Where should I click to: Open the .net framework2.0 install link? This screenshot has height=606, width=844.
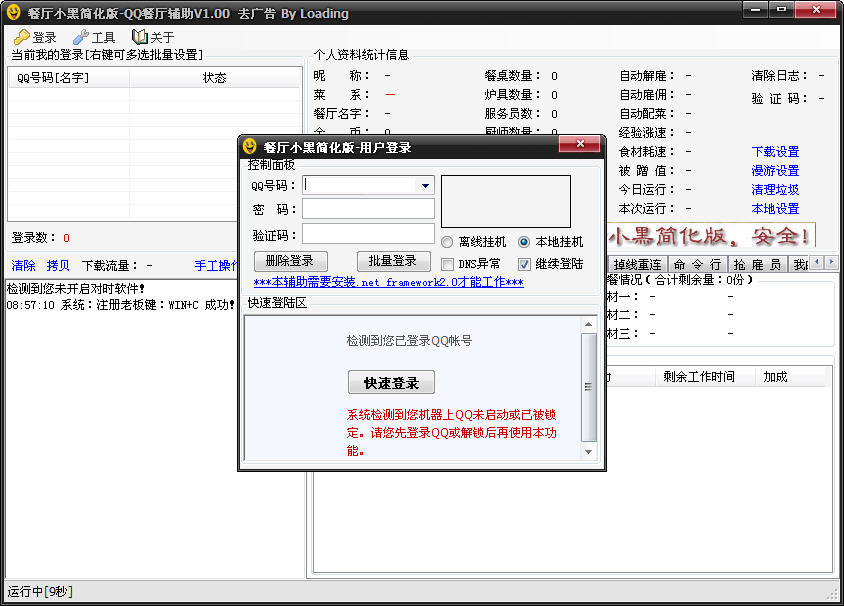tap(389, 282)
